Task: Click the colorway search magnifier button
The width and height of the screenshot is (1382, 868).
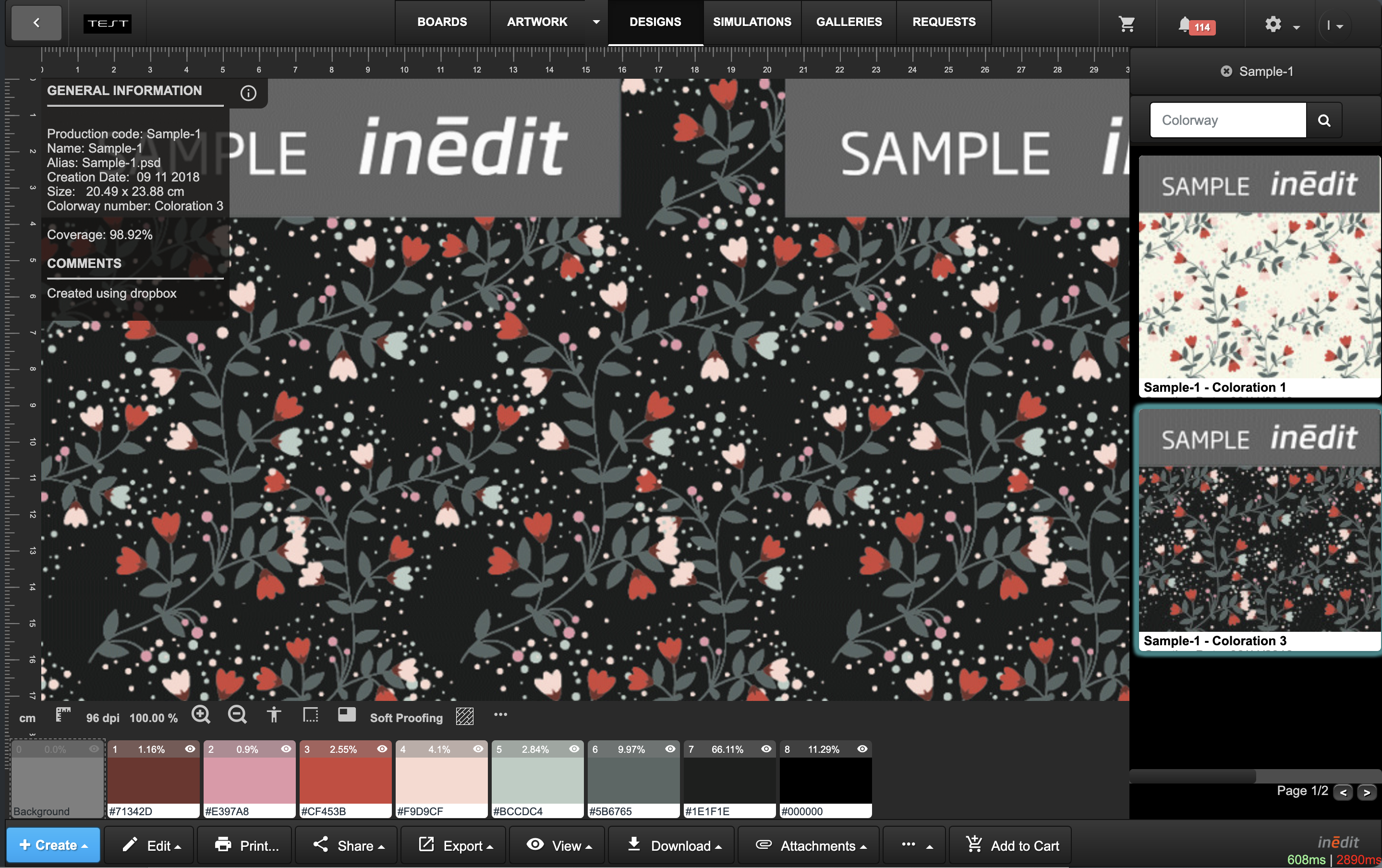Action: [1323, 121]
